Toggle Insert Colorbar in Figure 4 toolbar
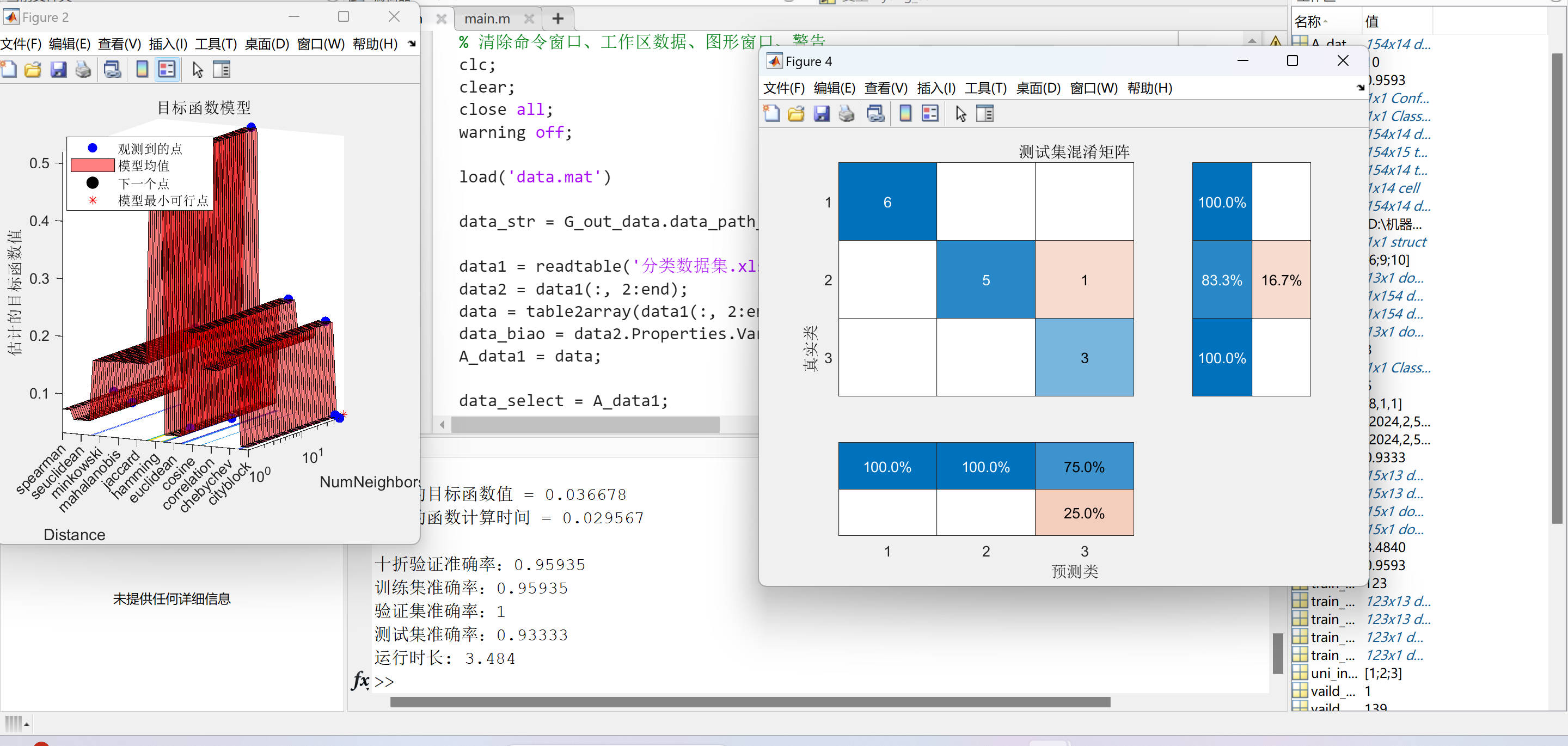Viewport: 1568px width, 746px height. (x=905, y=114)
